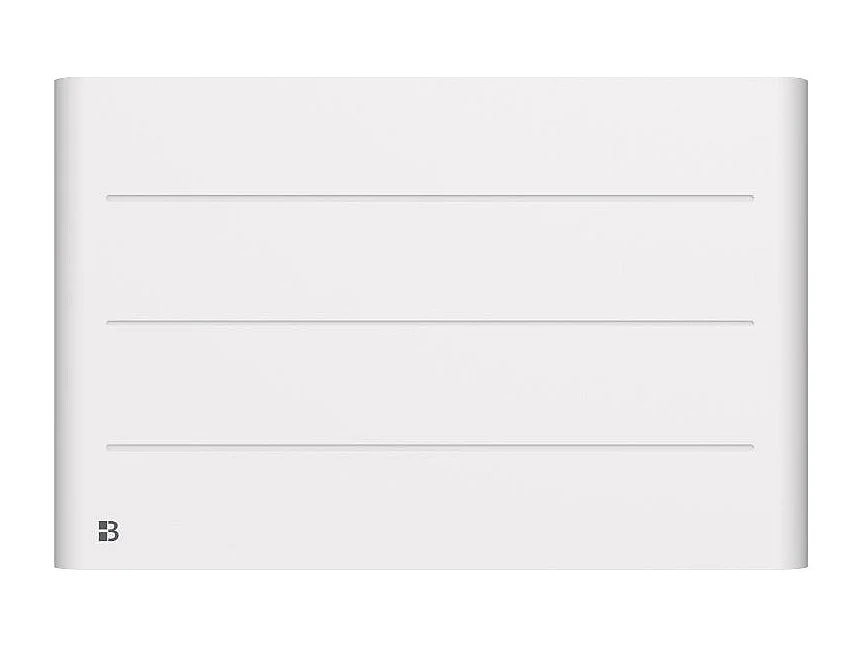This screenshot has height=648, width=865.
Task: Click the top-left corner of the white panel
Action: click(x=58, y=81)
